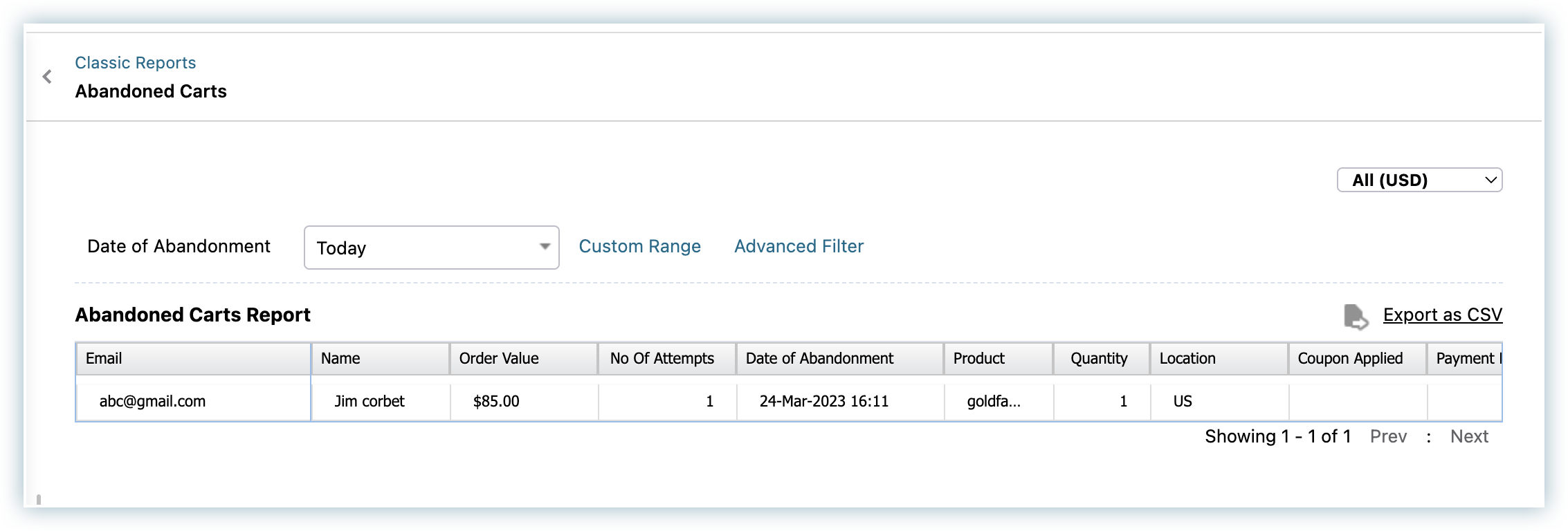Viewport: 1568px width, 531px height.
Task: Click the Export as CSV link
Action: click(x=1442, y=315)
